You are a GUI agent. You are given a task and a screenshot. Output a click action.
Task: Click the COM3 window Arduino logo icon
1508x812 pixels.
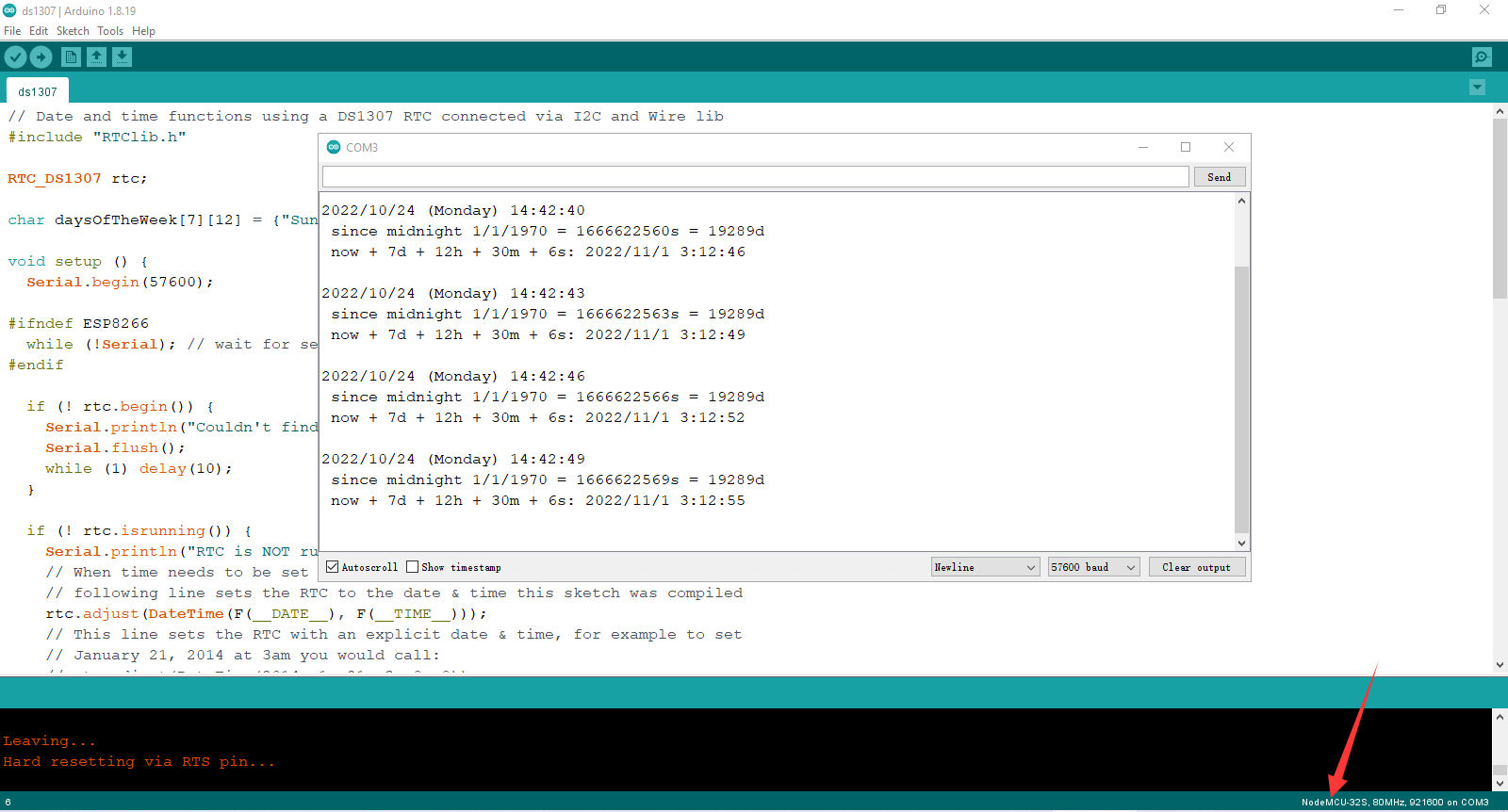[334, 147]
